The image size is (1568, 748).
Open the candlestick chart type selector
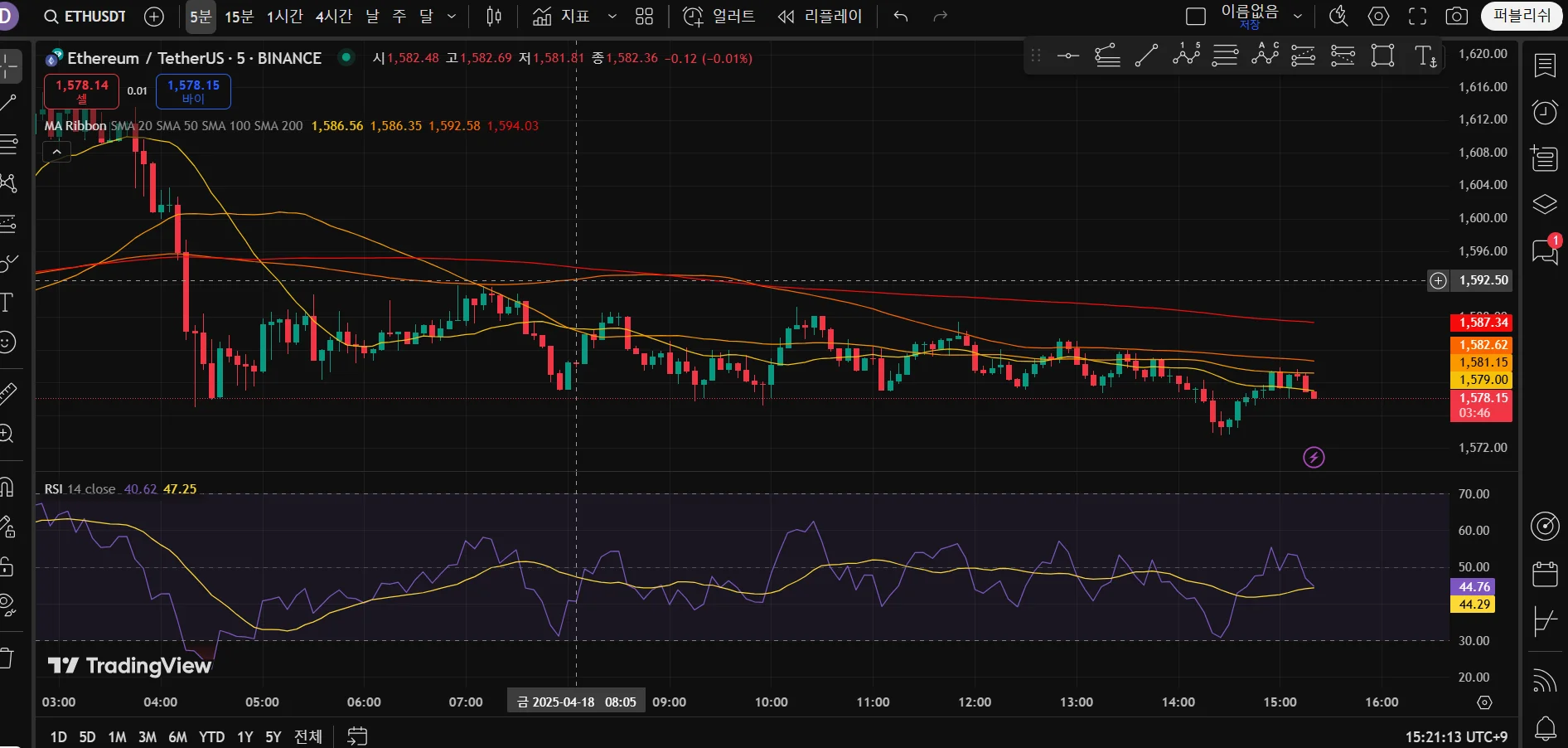[494, 17]
